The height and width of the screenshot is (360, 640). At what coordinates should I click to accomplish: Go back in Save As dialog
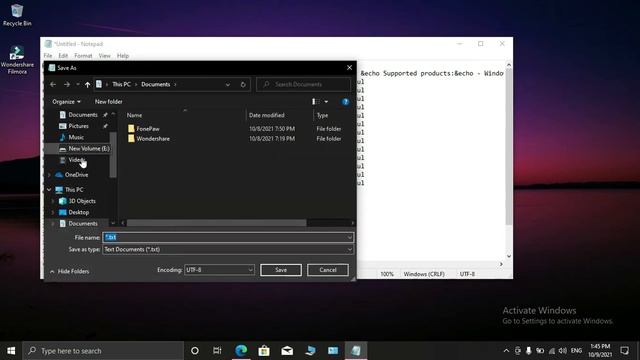pos(53,84)
